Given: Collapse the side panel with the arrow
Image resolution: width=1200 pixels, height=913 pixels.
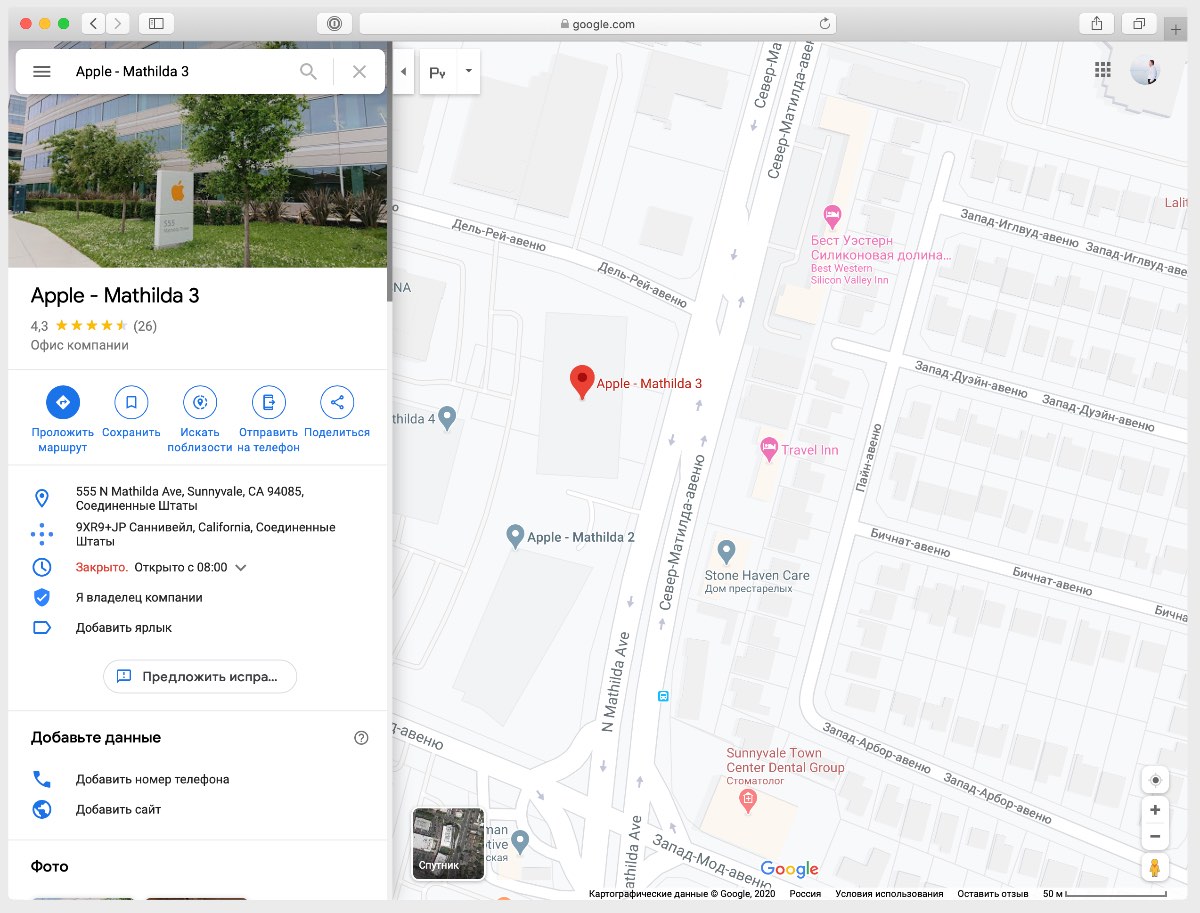Looking at the screenshot, I should 403,72.
